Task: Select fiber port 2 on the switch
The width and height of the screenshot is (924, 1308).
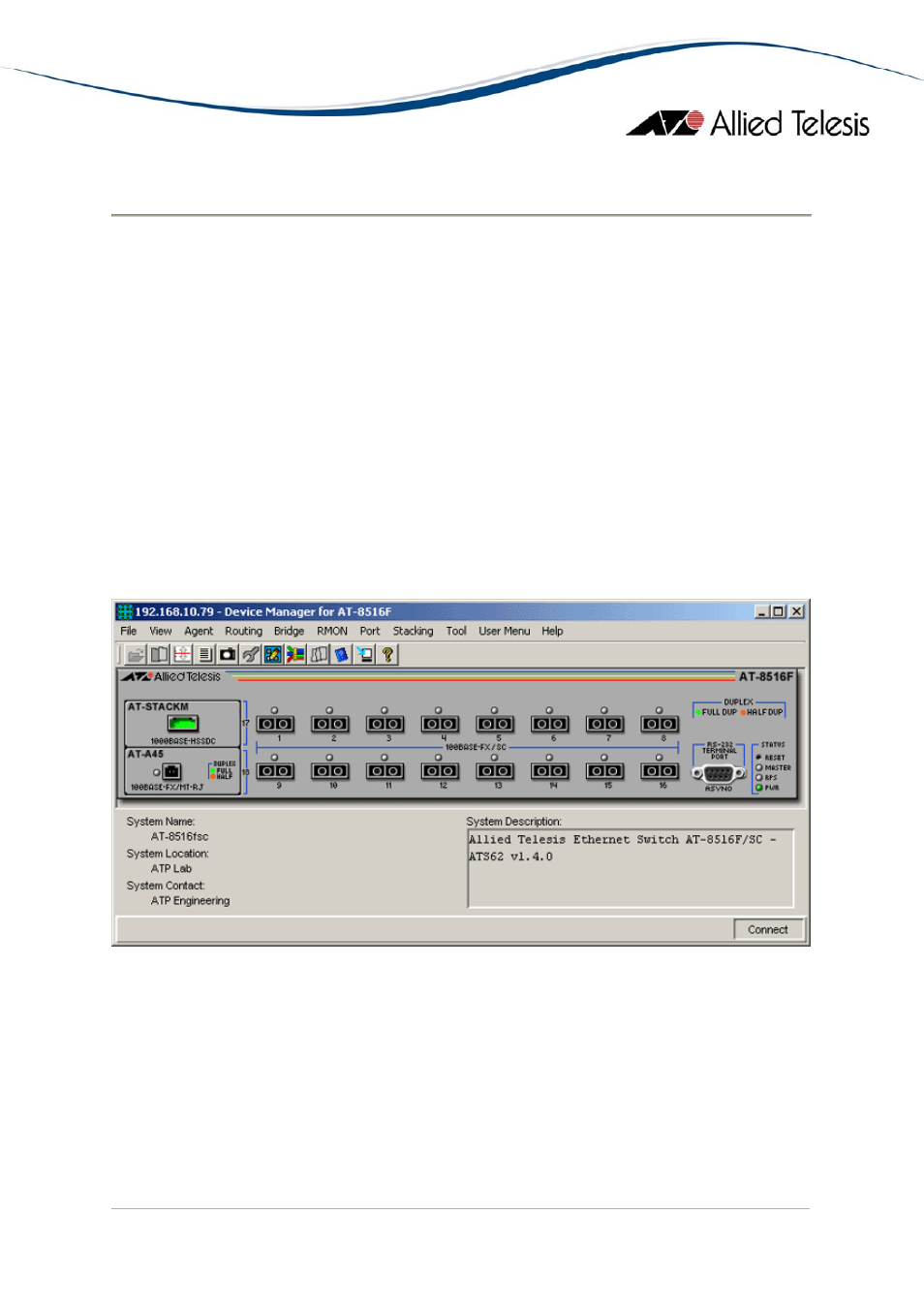Action: pos(330,724)
